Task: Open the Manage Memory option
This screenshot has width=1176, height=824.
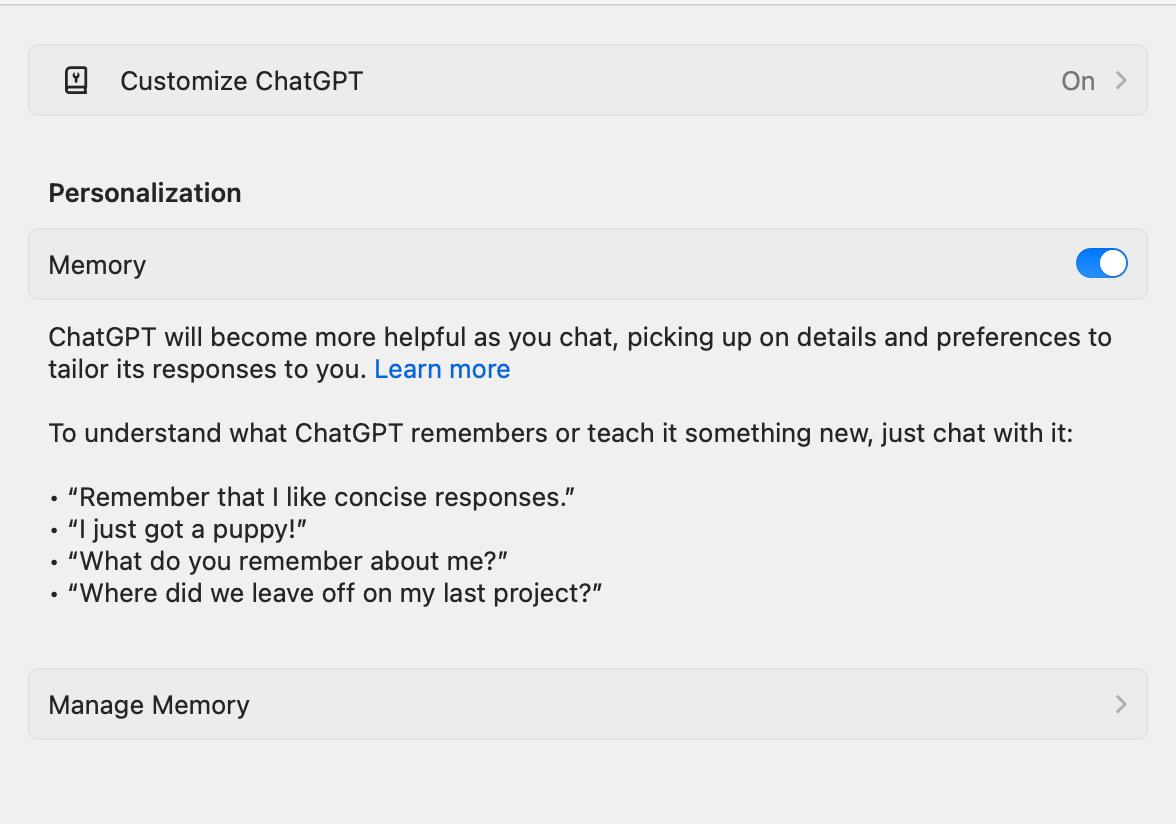Action: 149,705
